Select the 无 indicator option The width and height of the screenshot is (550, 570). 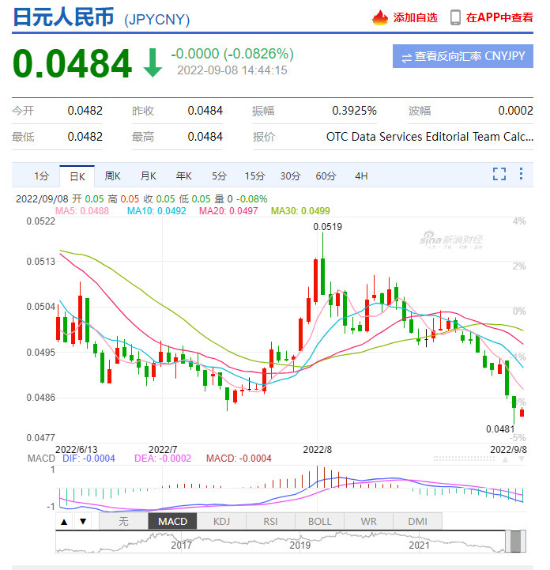124,522
